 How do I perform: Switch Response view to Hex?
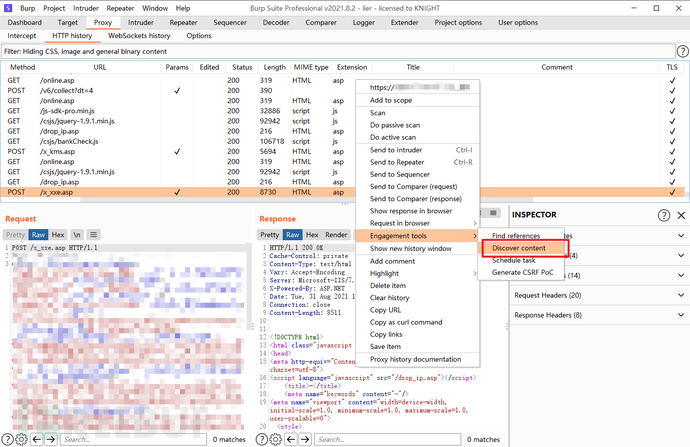[312, 235]
